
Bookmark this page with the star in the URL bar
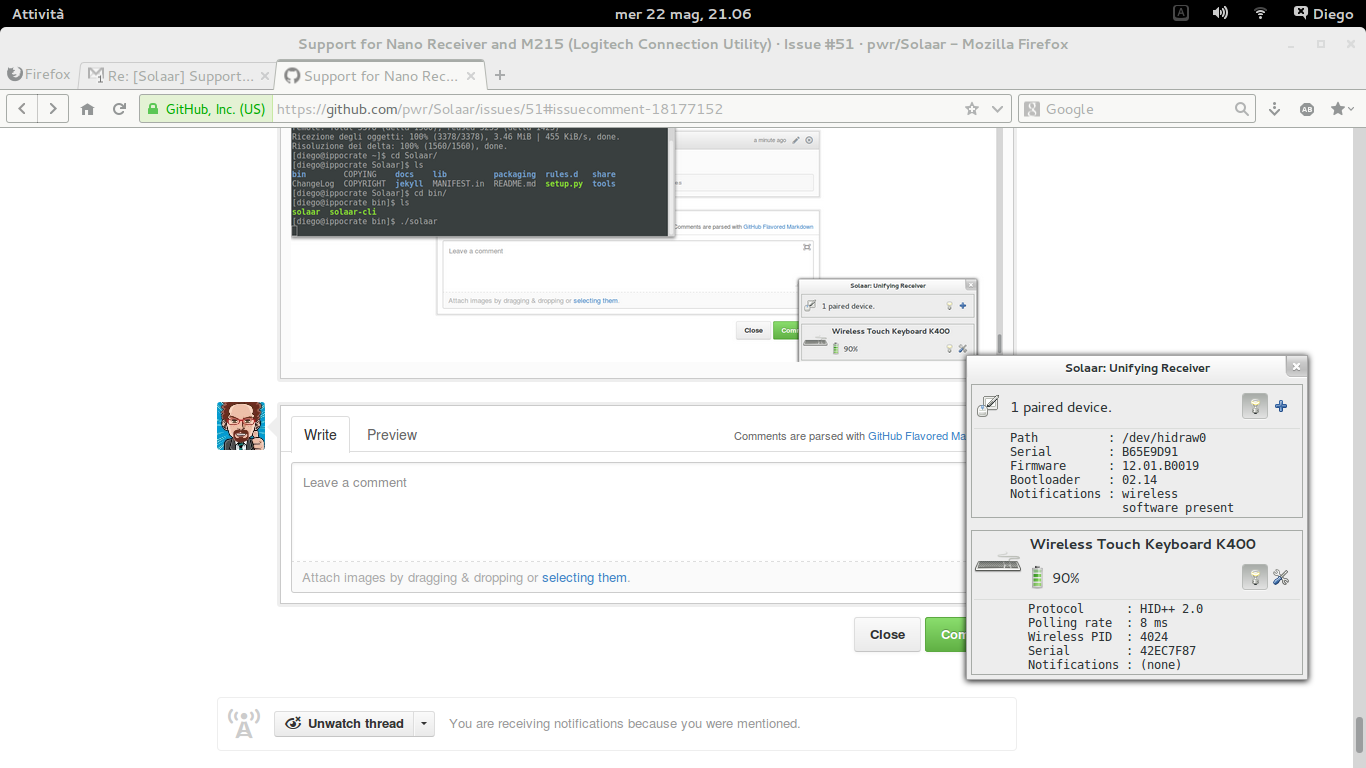(x=972, y=109)
